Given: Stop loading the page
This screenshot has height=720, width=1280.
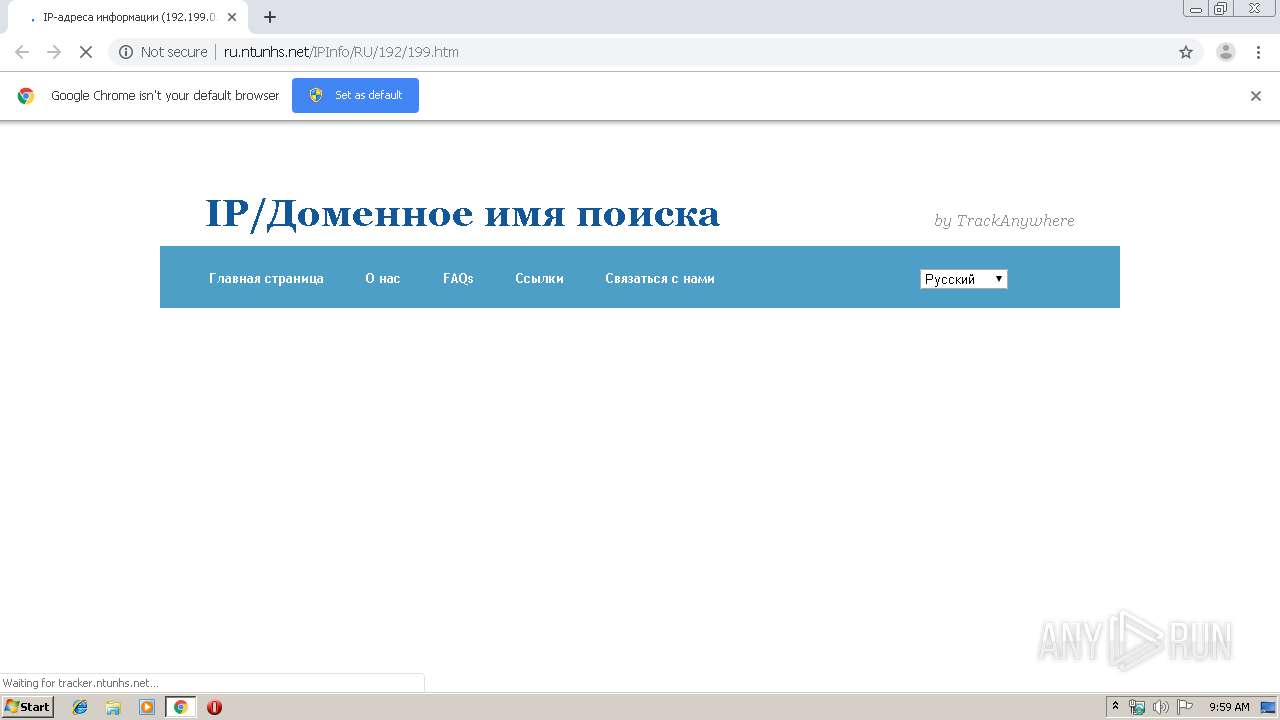Looking at the screenshot, I should [86, 52].
